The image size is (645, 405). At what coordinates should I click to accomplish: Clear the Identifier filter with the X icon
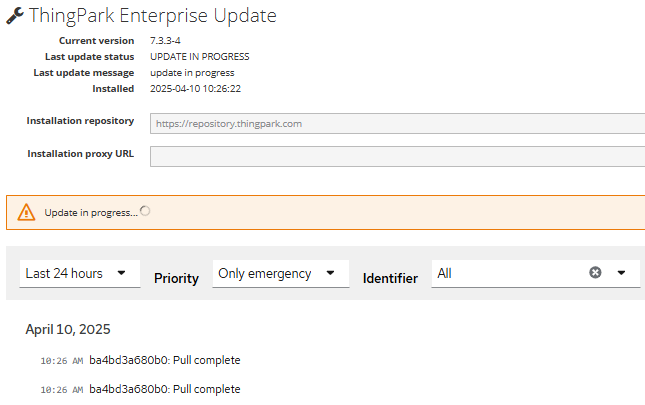(x=595, y=272)
